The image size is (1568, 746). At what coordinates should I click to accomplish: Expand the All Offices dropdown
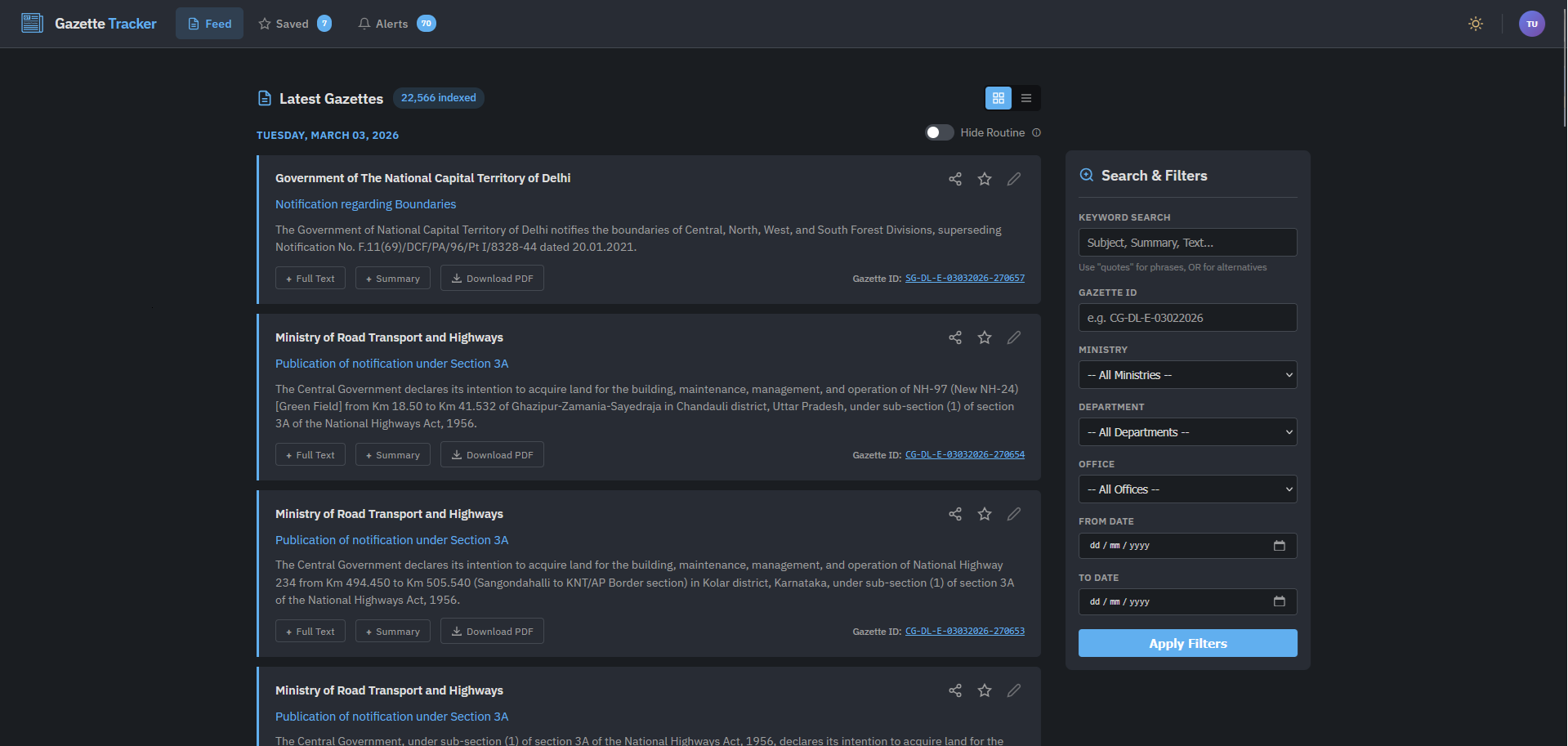point(1188,489)
